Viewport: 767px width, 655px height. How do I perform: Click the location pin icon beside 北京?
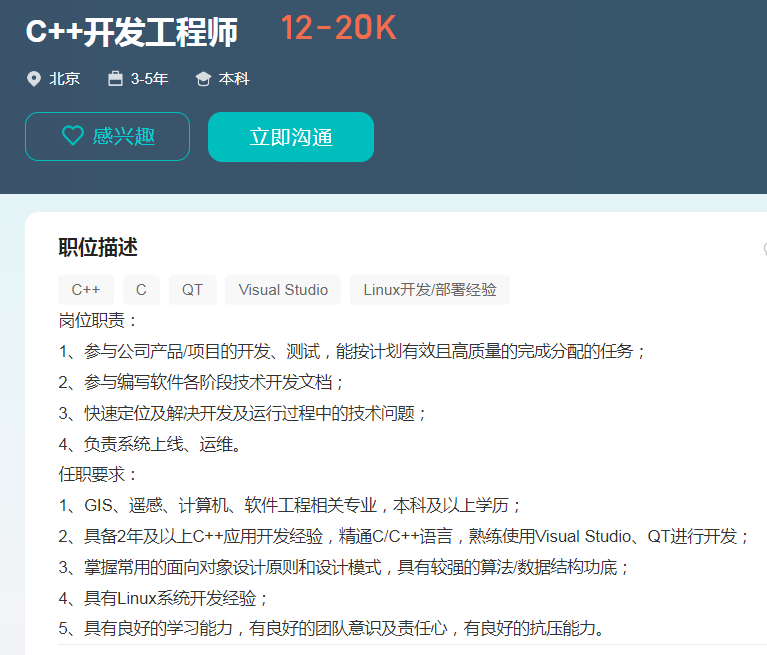click(x=34, y=79)
